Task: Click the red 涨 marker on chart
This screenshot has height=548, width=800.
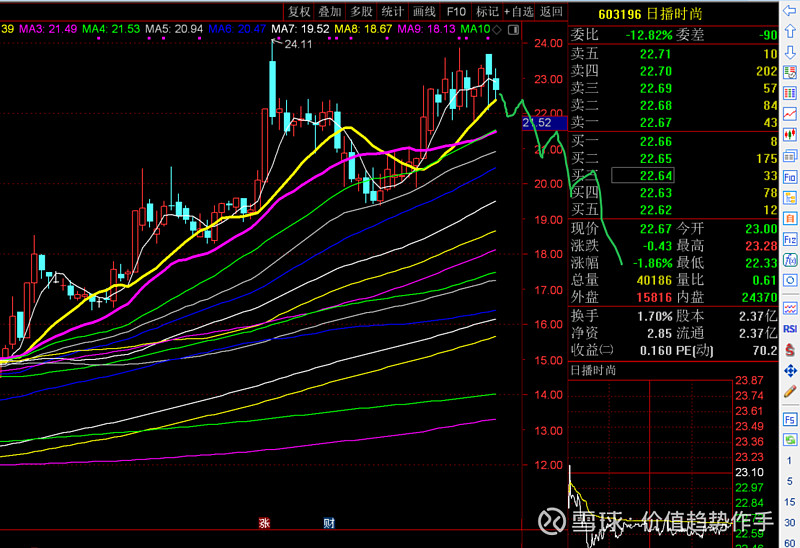Action: (264, 523)
